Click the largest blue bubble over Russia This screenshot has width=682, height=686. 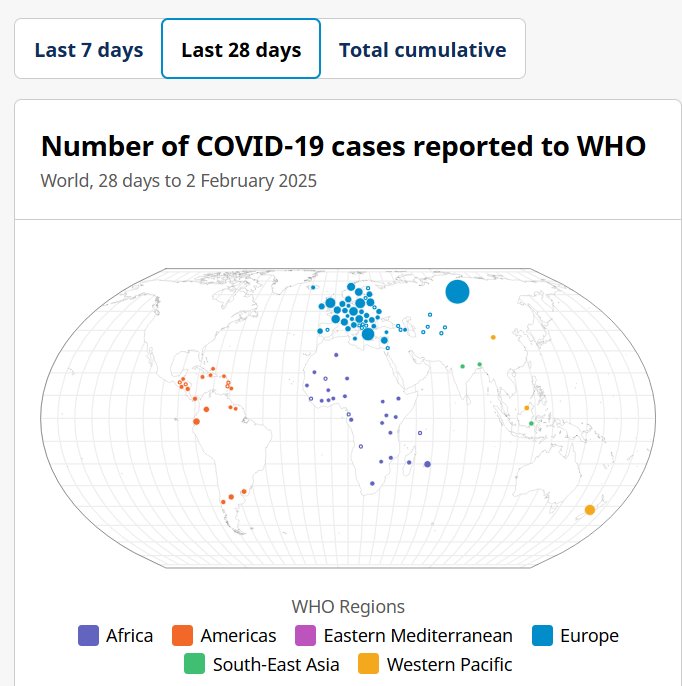point(457,291)
